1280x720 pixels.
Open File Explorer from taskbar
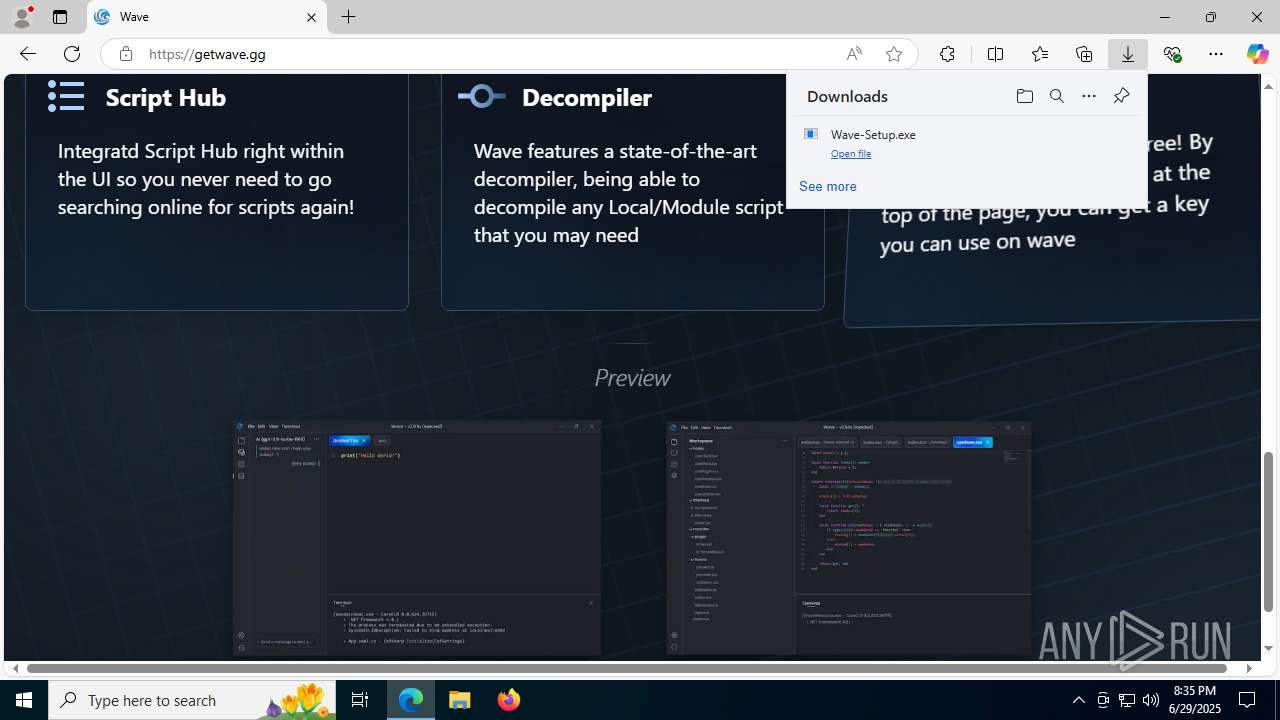460,700
